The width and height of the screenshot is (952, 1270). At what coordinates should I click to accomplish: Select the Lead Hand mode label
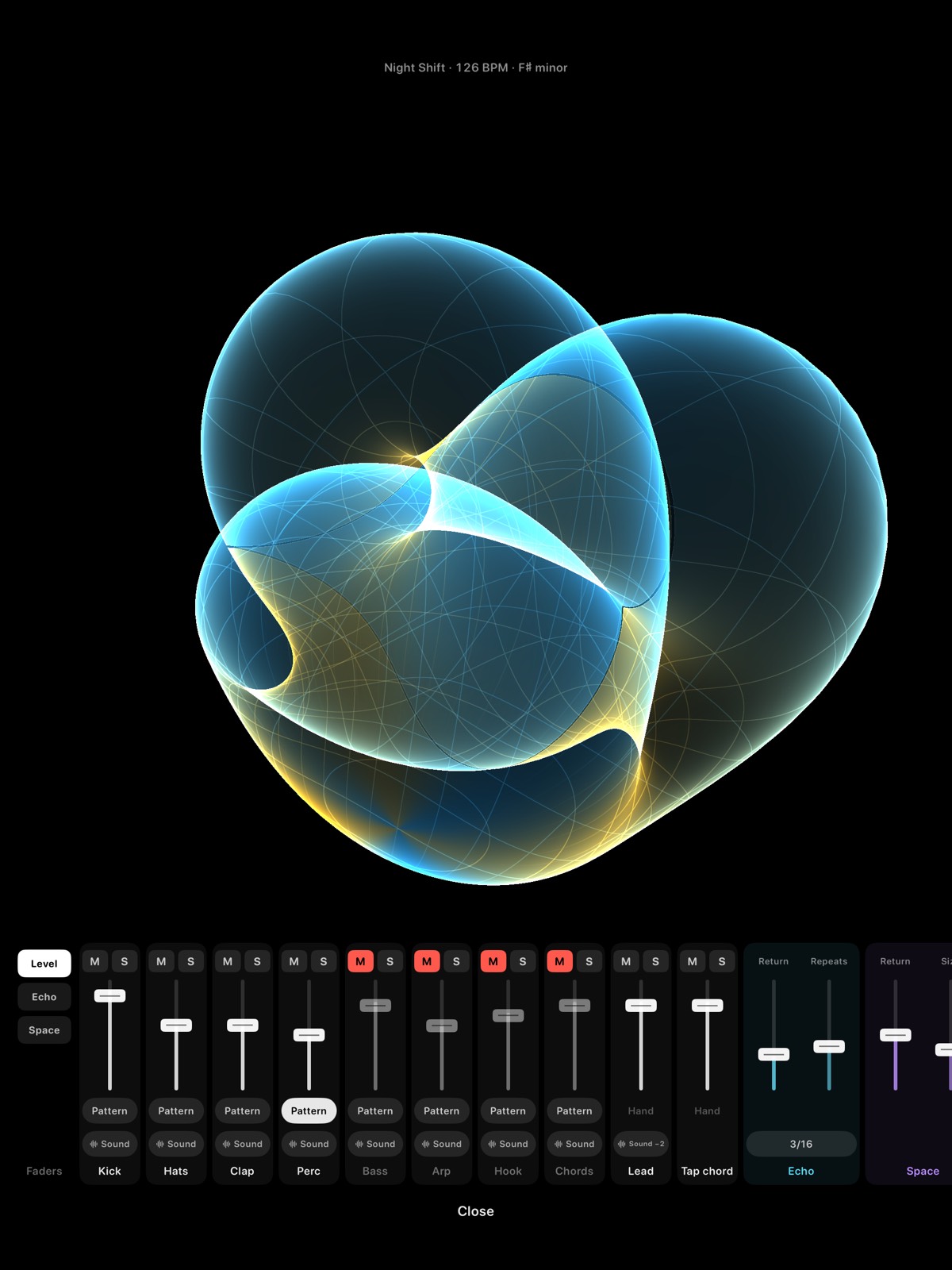click(x=641, y=1110)
